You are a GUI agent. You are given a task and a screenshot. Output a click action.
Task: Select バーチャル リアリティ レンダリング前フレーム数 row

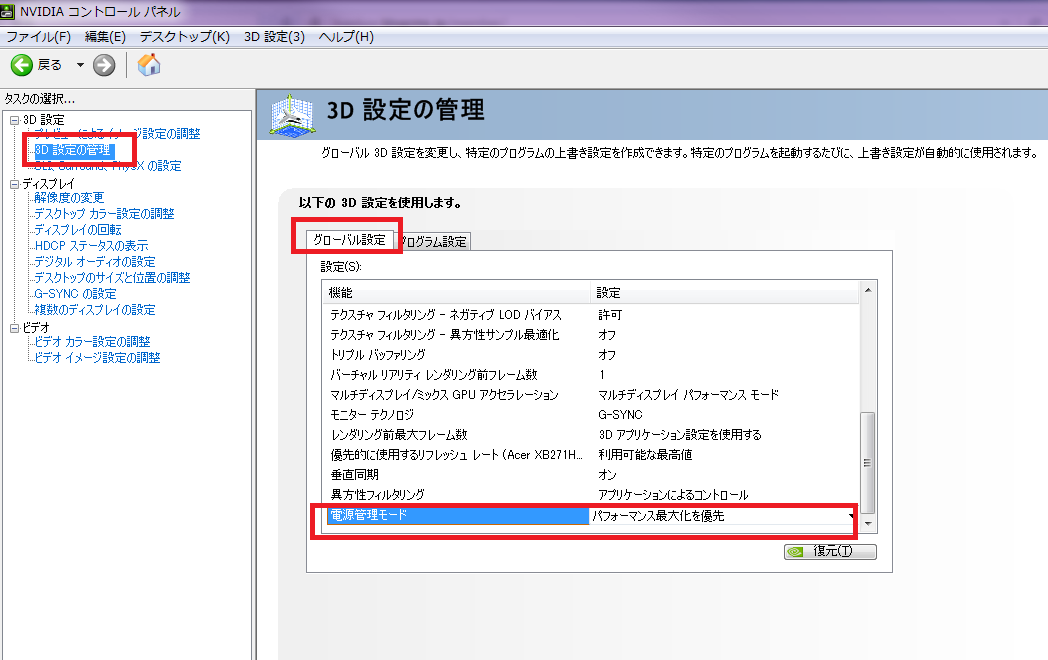click(592, 375)
